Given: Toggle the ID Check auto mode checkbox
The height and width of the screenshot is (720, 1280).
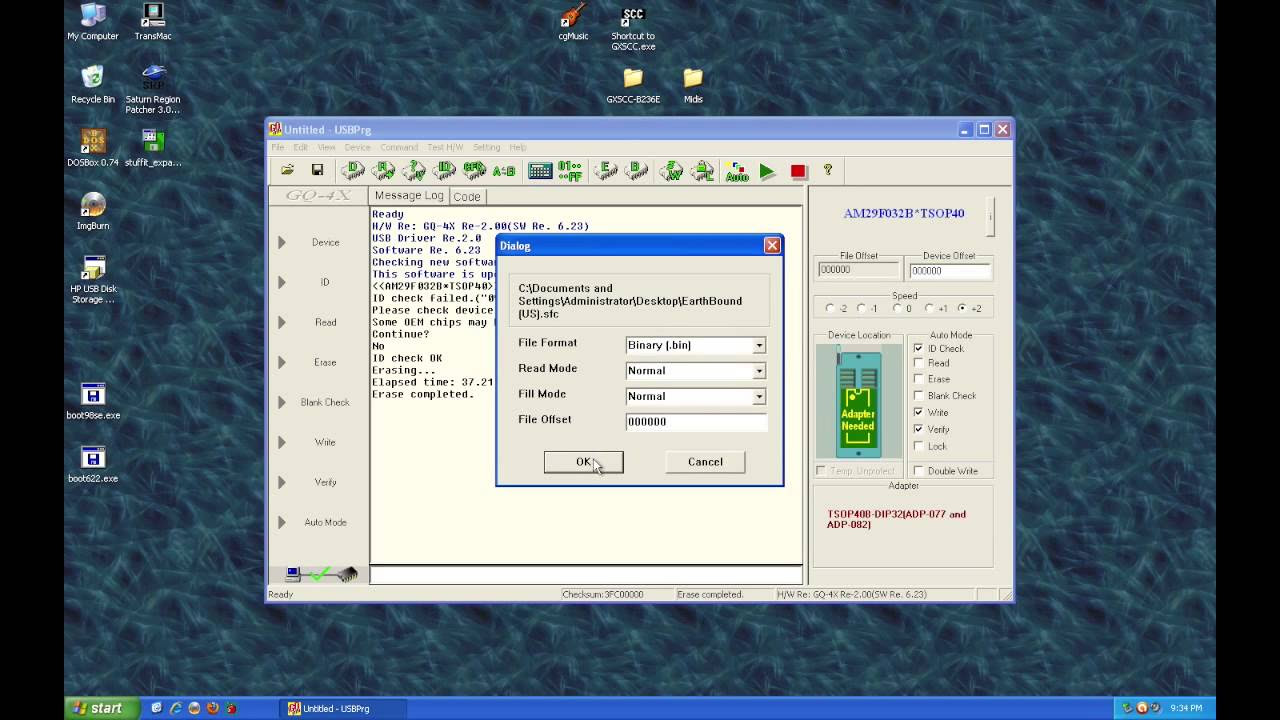Looking at the screenshot, I should pos(918,348).
